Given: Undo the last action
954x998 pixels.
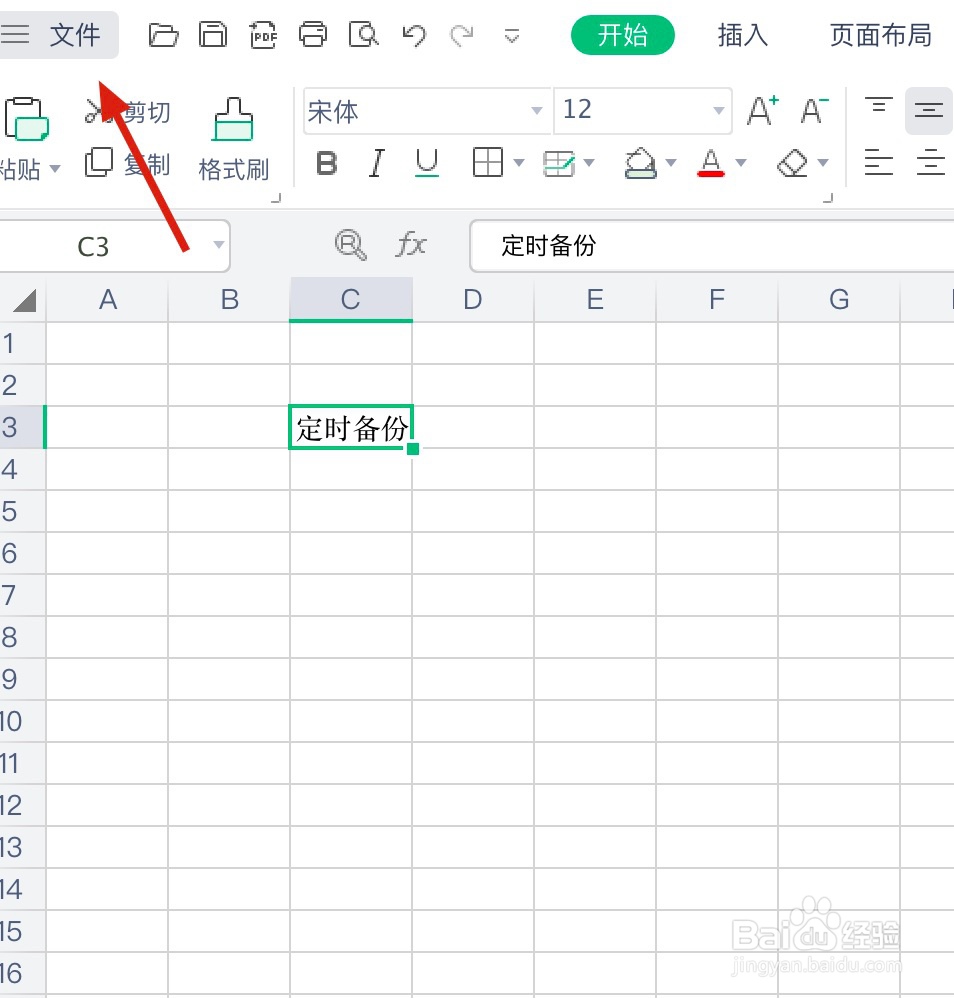Looking at the screenshot, I should tap(414, 36).
